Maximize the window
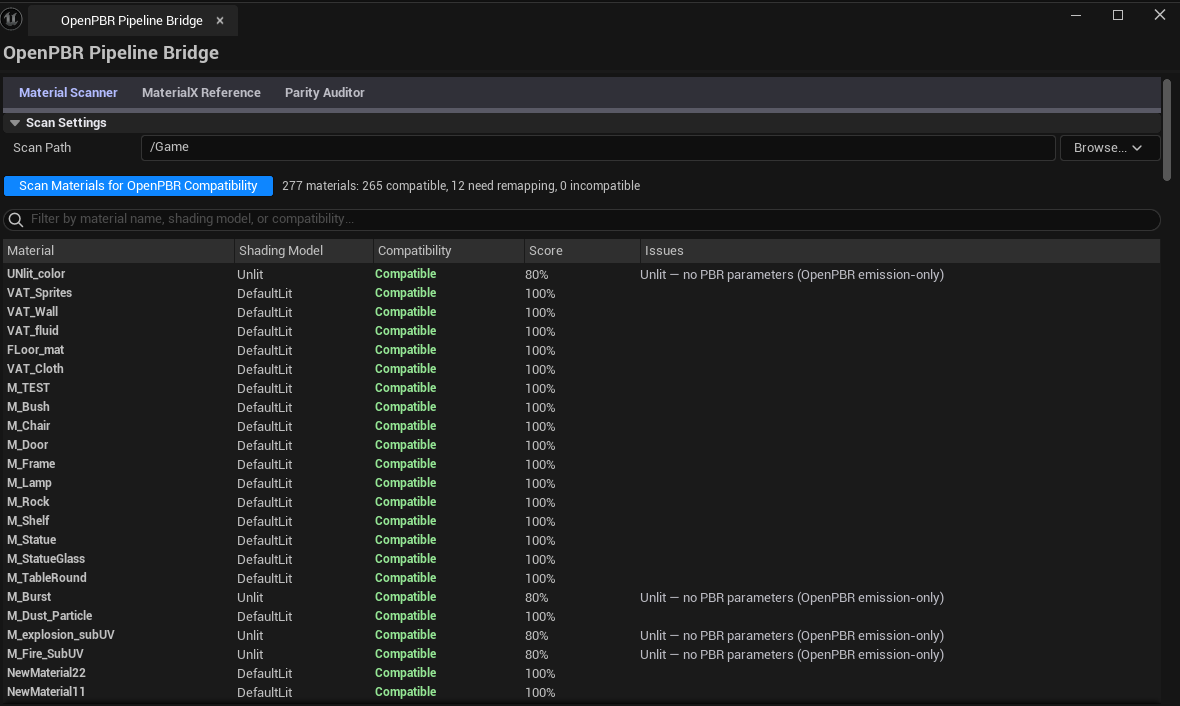This screenshot has height=706, width=1180. (1118, 15)
